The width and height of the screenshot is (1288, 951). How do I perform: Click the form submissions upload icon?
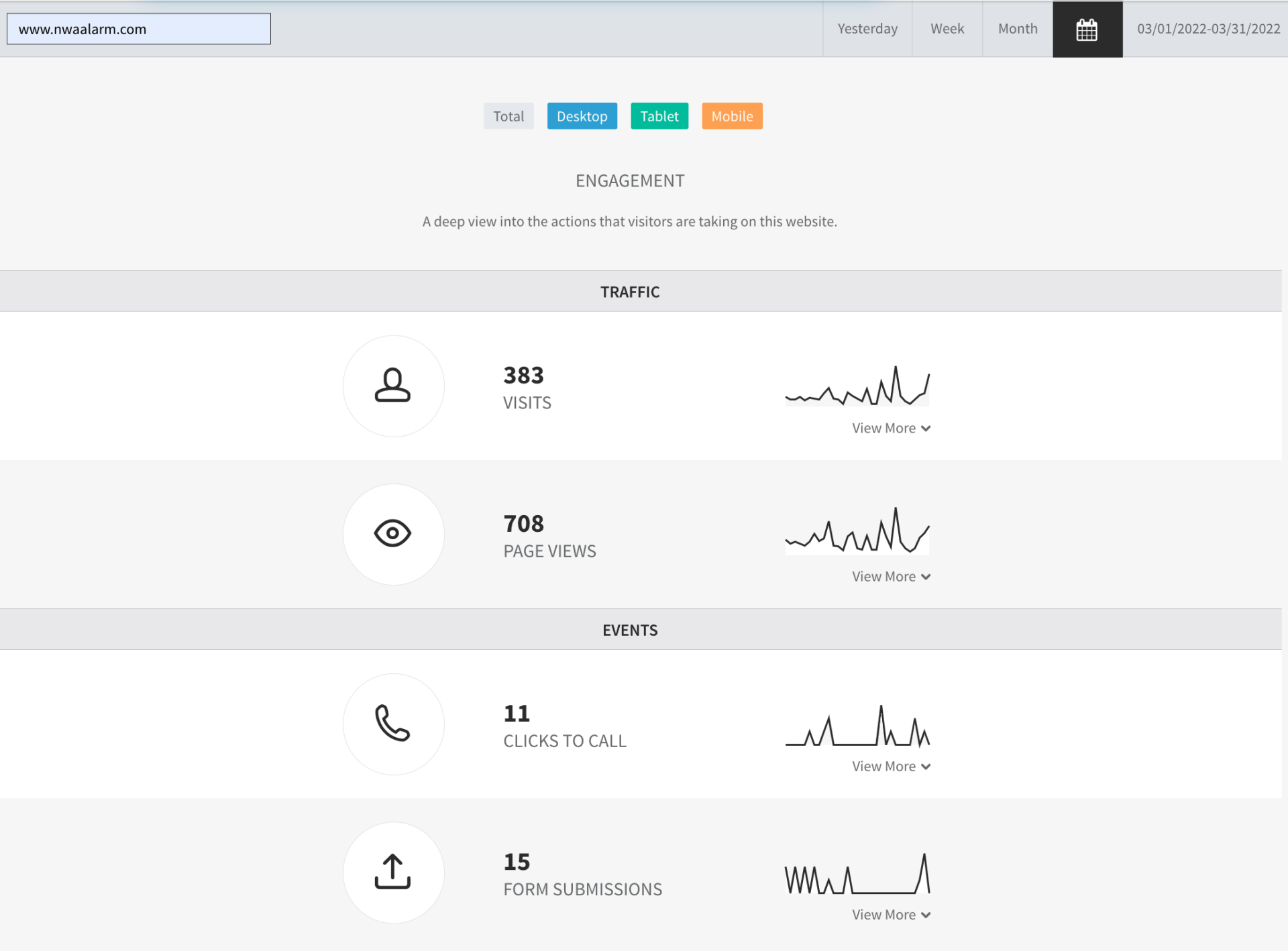click(393, 872)
